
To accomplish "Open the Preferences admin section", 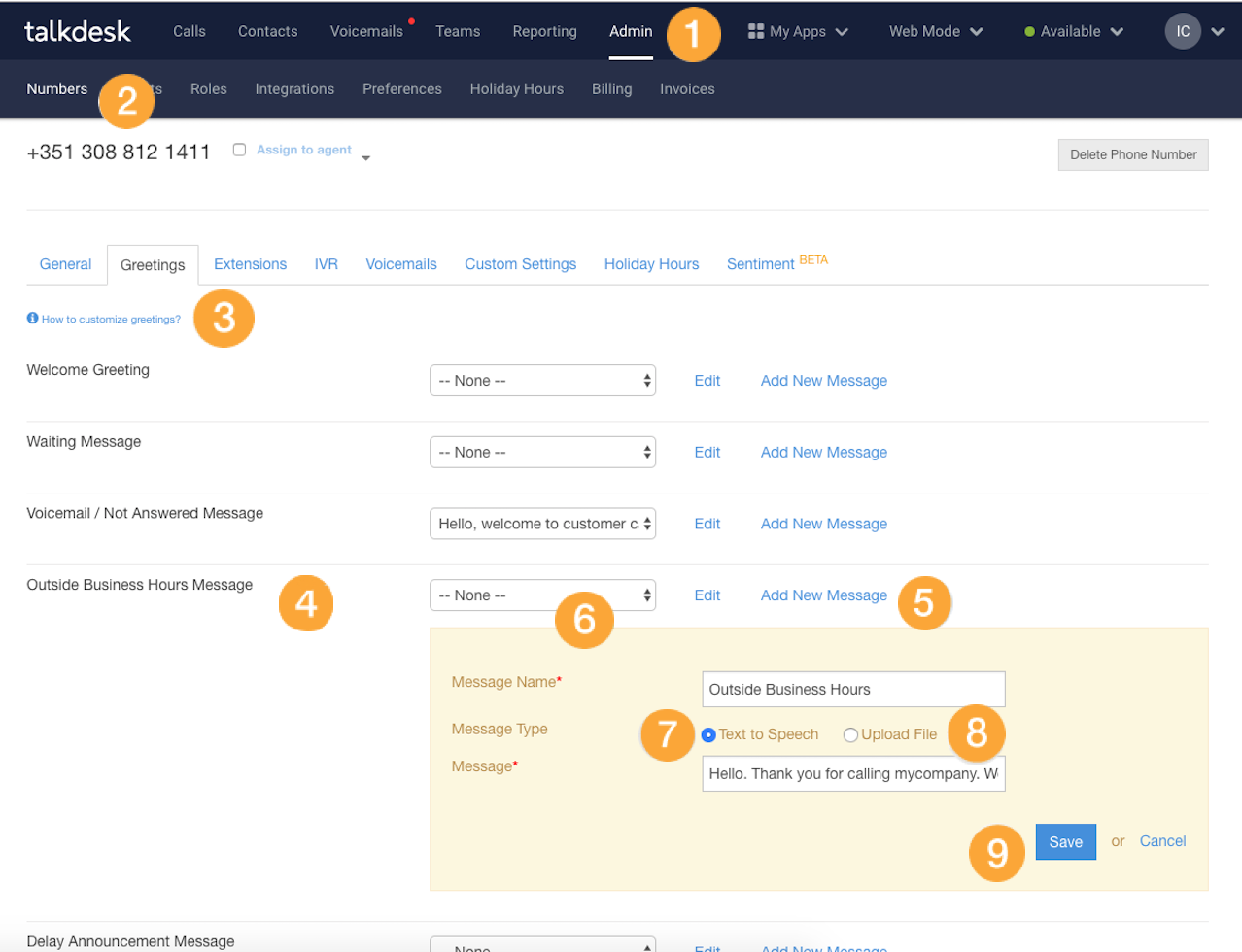I will pyautogui.click(x=402, y=88).
